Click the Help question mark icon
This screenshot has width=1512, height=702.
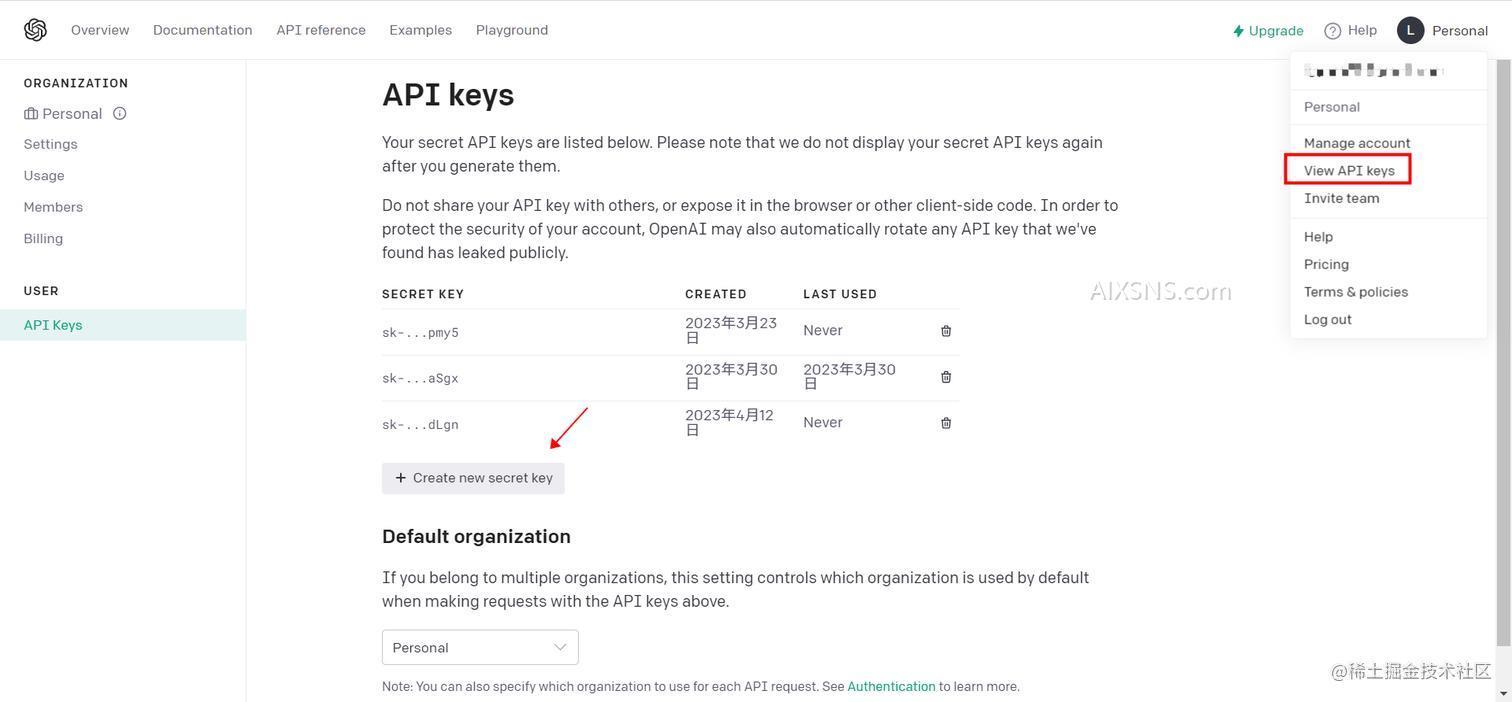point(1332,31)
